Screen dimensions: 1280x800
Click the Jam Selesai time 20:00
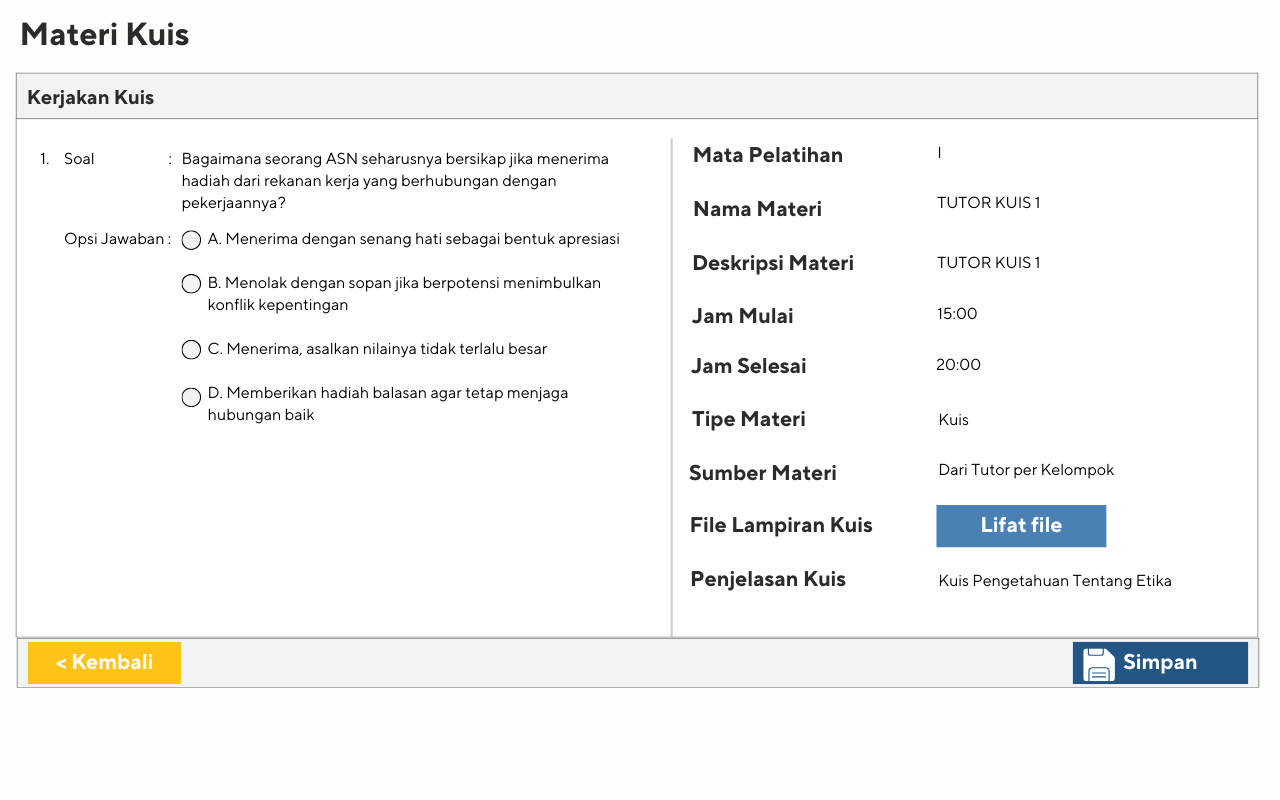coord(958,365)
